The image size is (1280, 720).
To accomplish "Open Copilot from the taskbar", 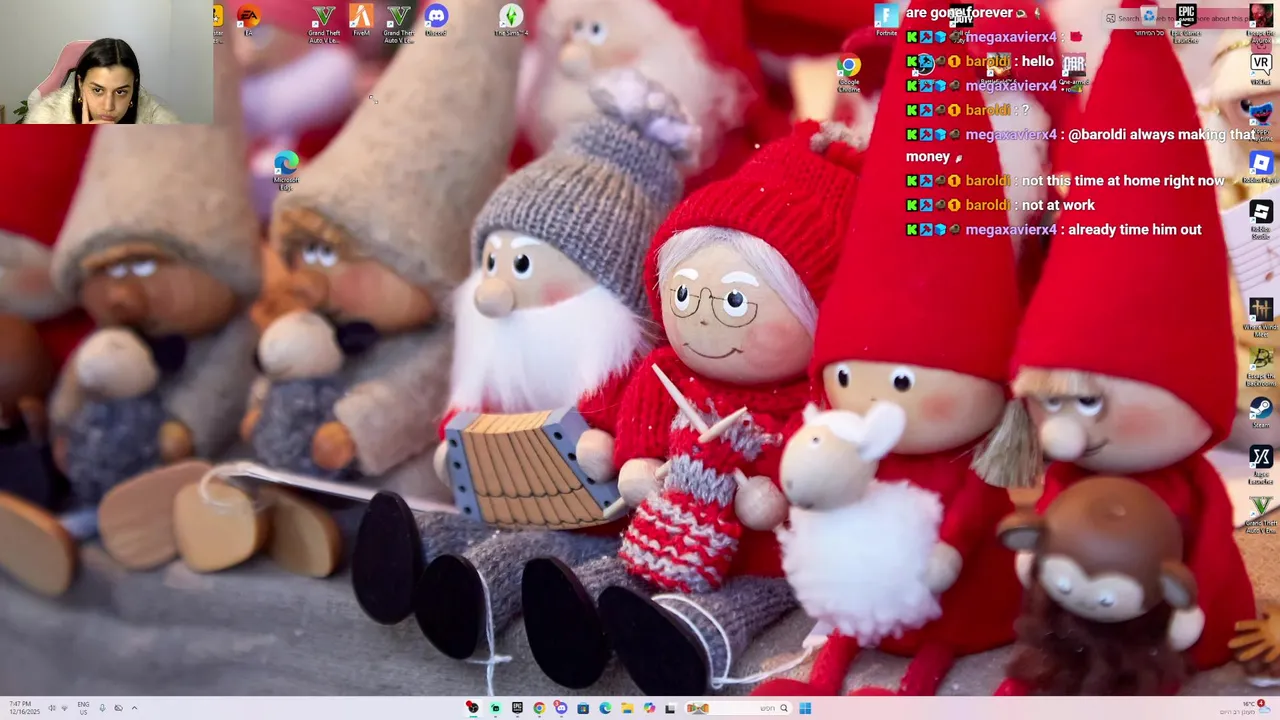I will 649,708.
